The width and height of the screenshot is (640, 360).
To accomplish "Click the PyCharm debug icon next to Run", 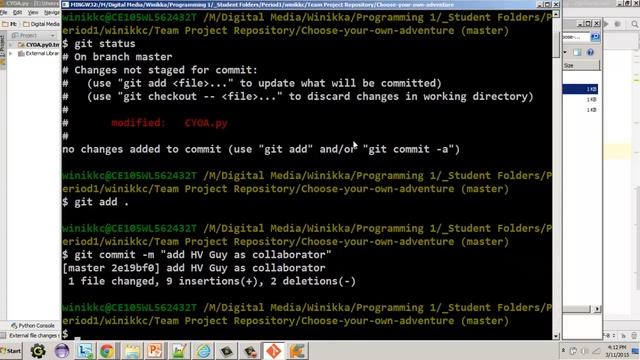I will pos(618,24).
